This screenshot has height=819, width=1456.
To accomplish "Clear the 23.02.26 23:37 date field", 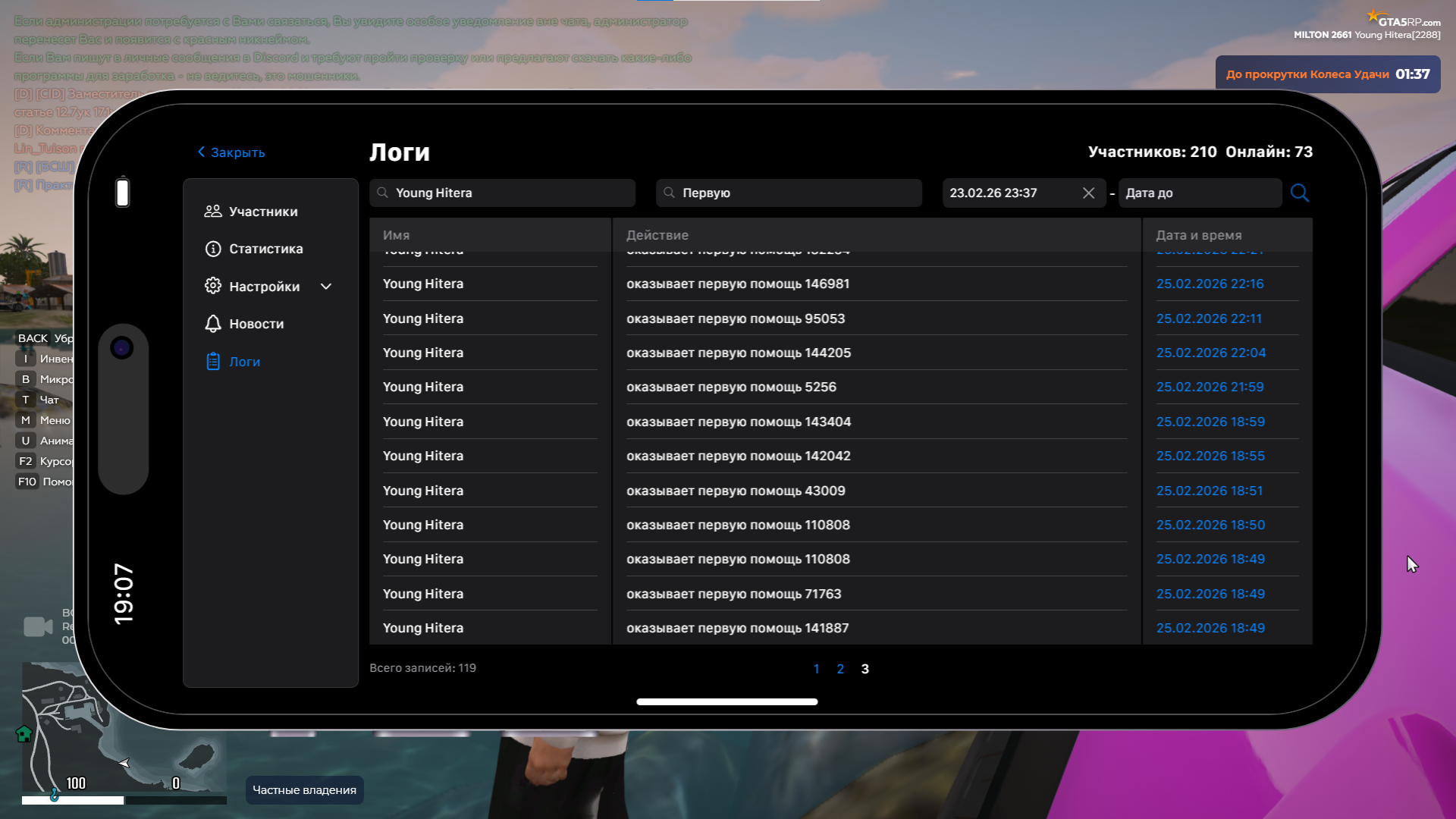I will tap(1088, 193).
